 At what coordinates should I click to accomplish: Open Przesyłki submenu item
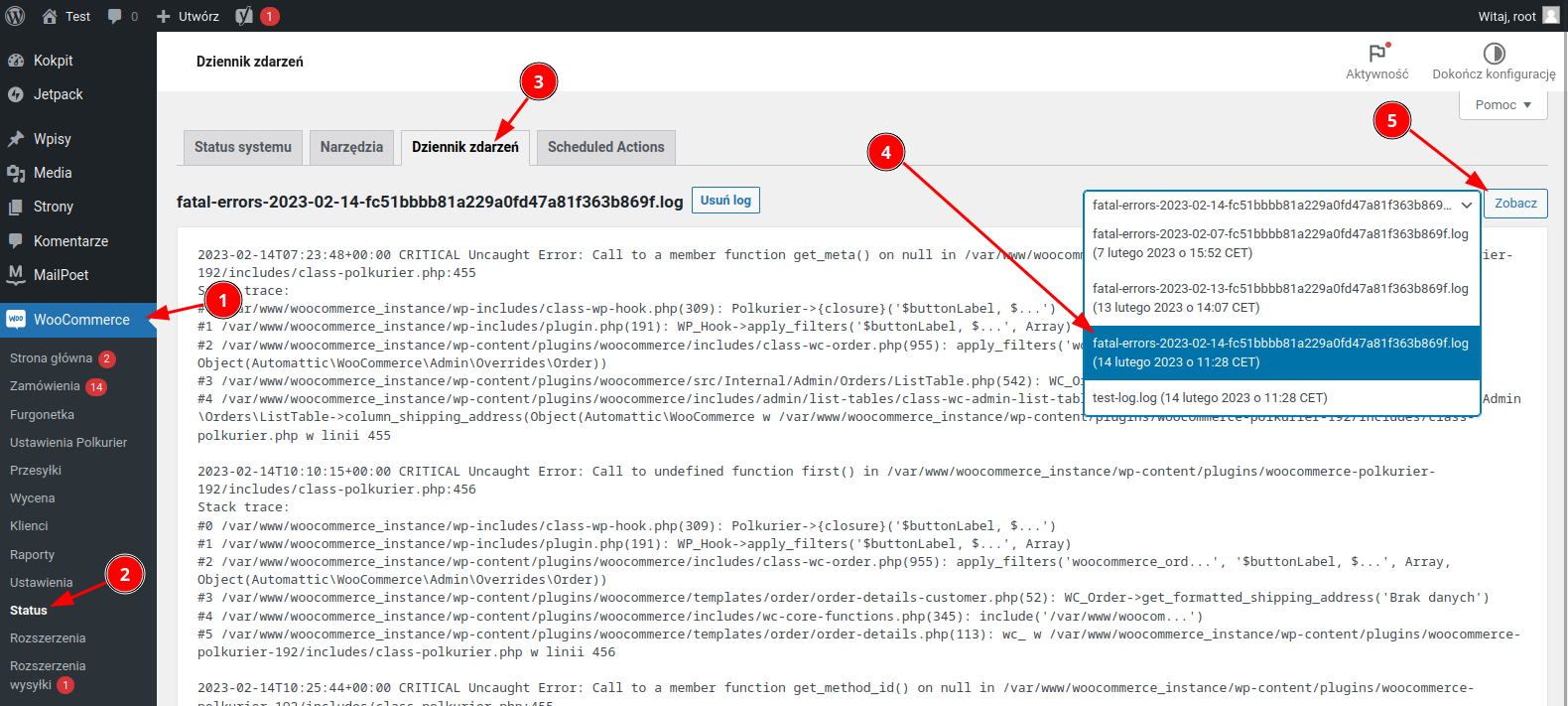(x=36, y=471)
